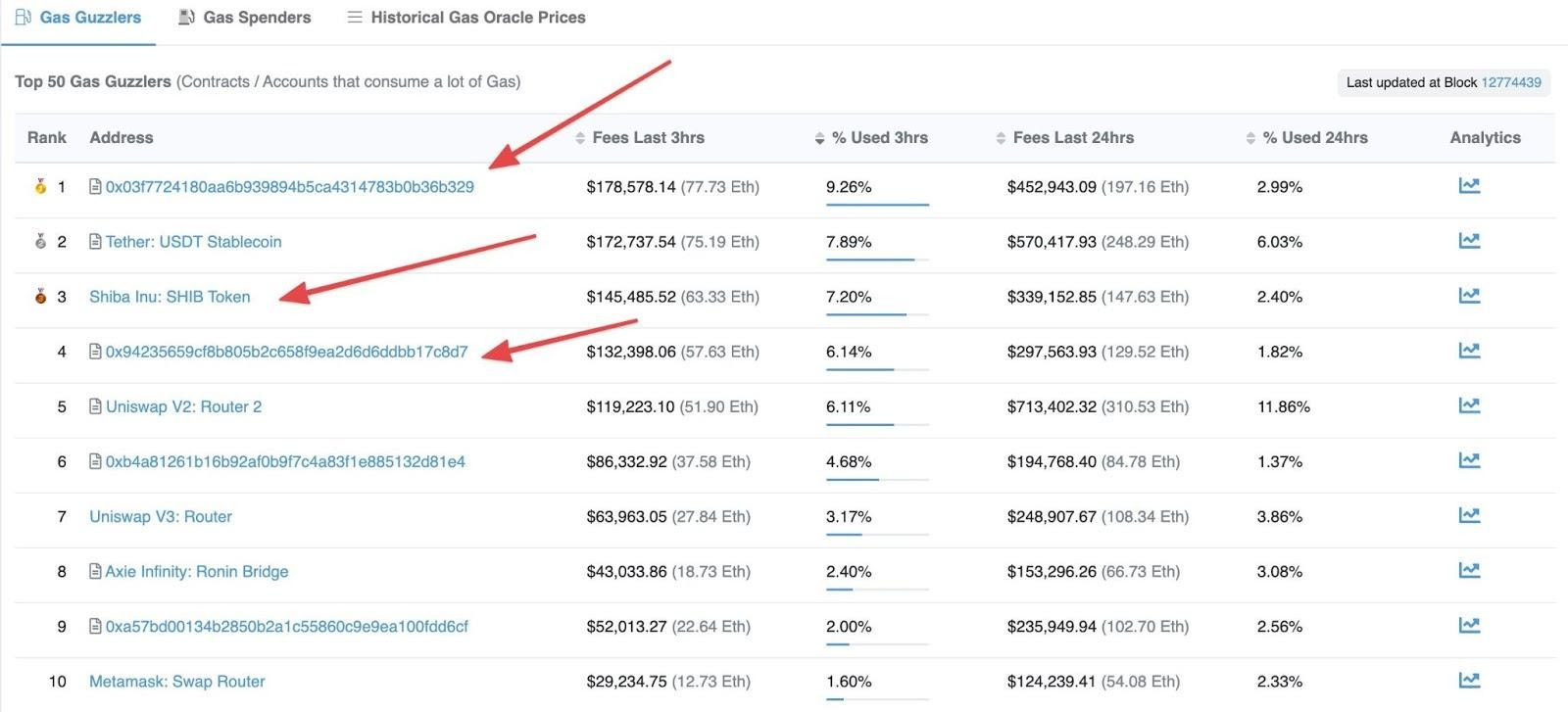Open analytics chart icon for Uniswap V3 Router

pyautogui.click(x=1469, y=515)
